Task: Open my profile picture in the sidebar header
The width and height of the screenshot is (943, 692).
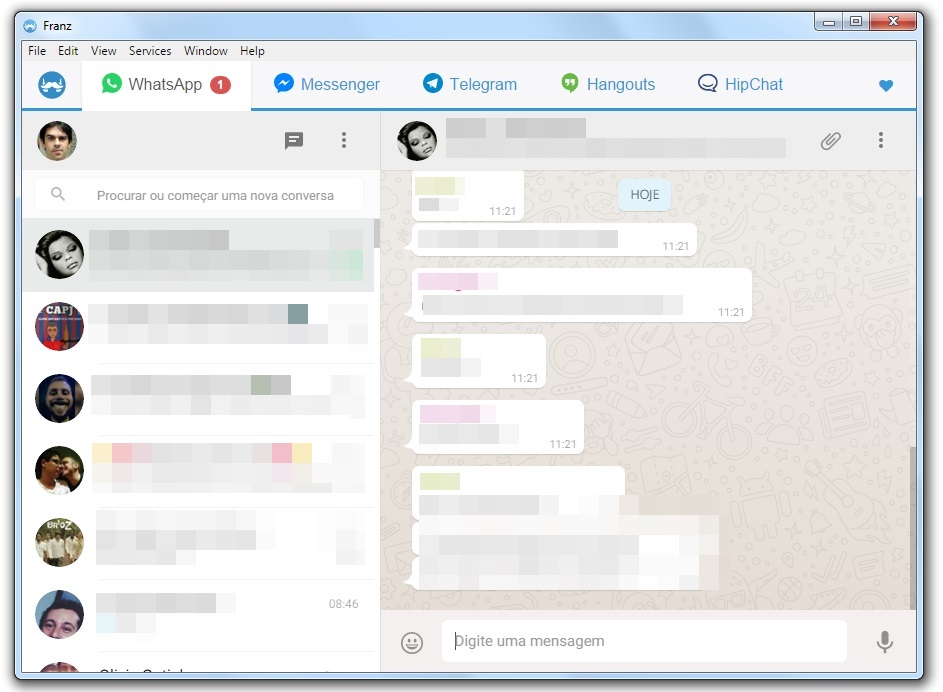Action: tap(57, 141)
